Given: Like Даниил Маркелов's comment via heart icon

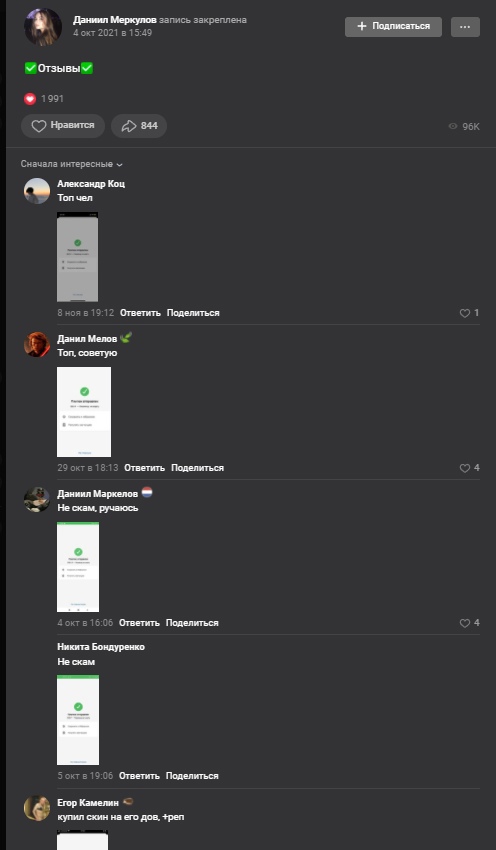Looking at the screenshot, I should tap(465, 623).
